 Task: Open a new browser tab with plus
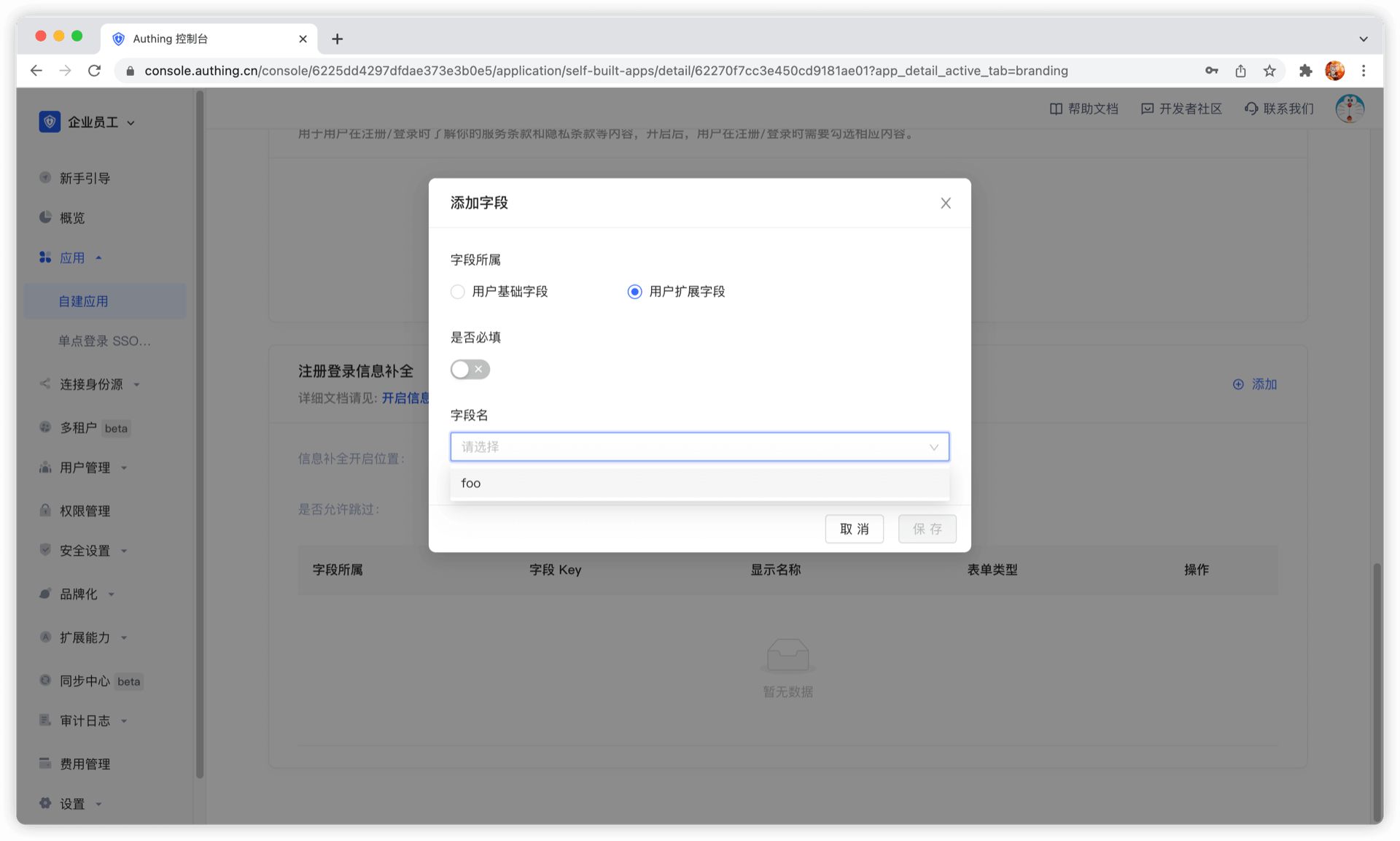point(337,39)
